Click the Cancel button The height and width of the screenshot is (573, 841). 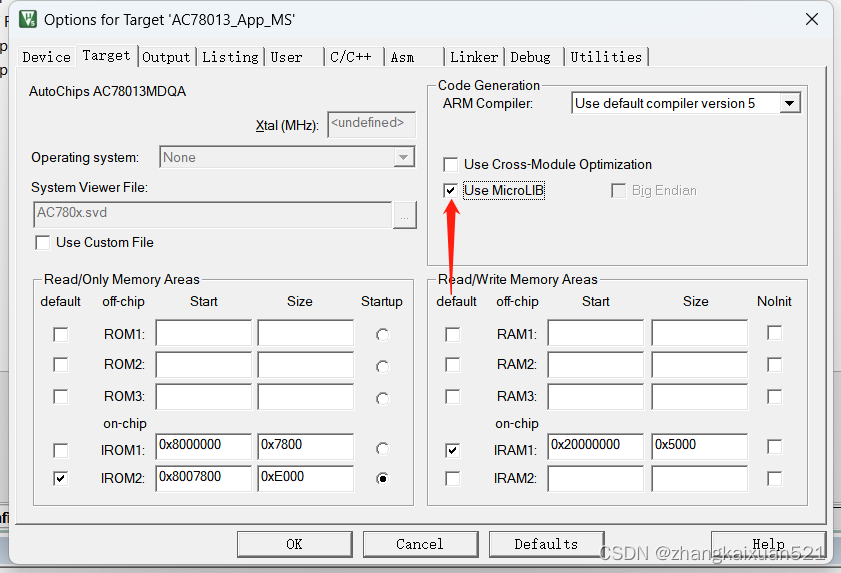(x=420, y=544)
